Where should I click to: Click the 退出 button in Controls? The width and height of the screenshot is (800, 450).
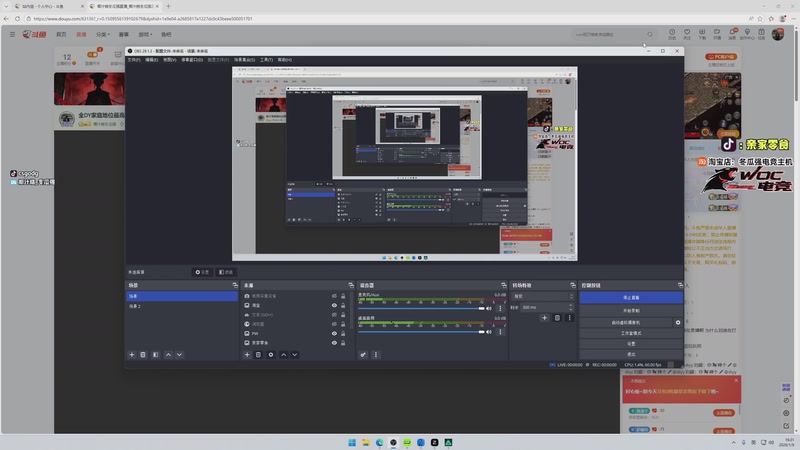click(631, 354)
